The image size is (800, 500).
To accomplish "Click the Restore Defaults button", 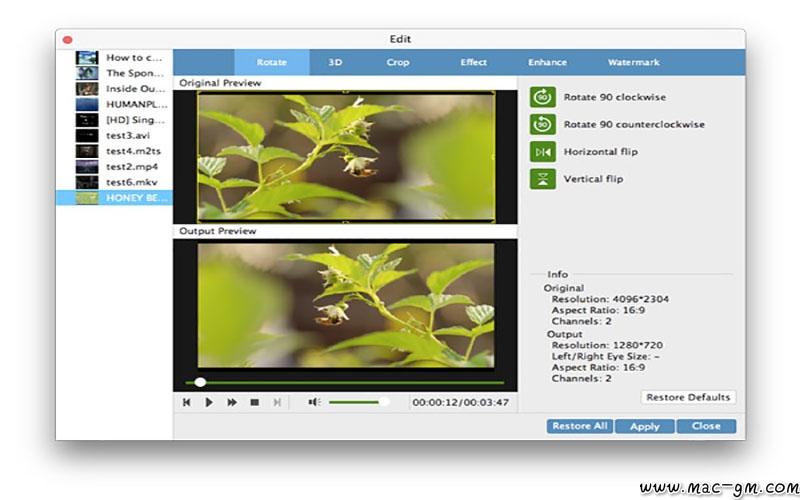I will pyautogui.click(x=688, y=397).
